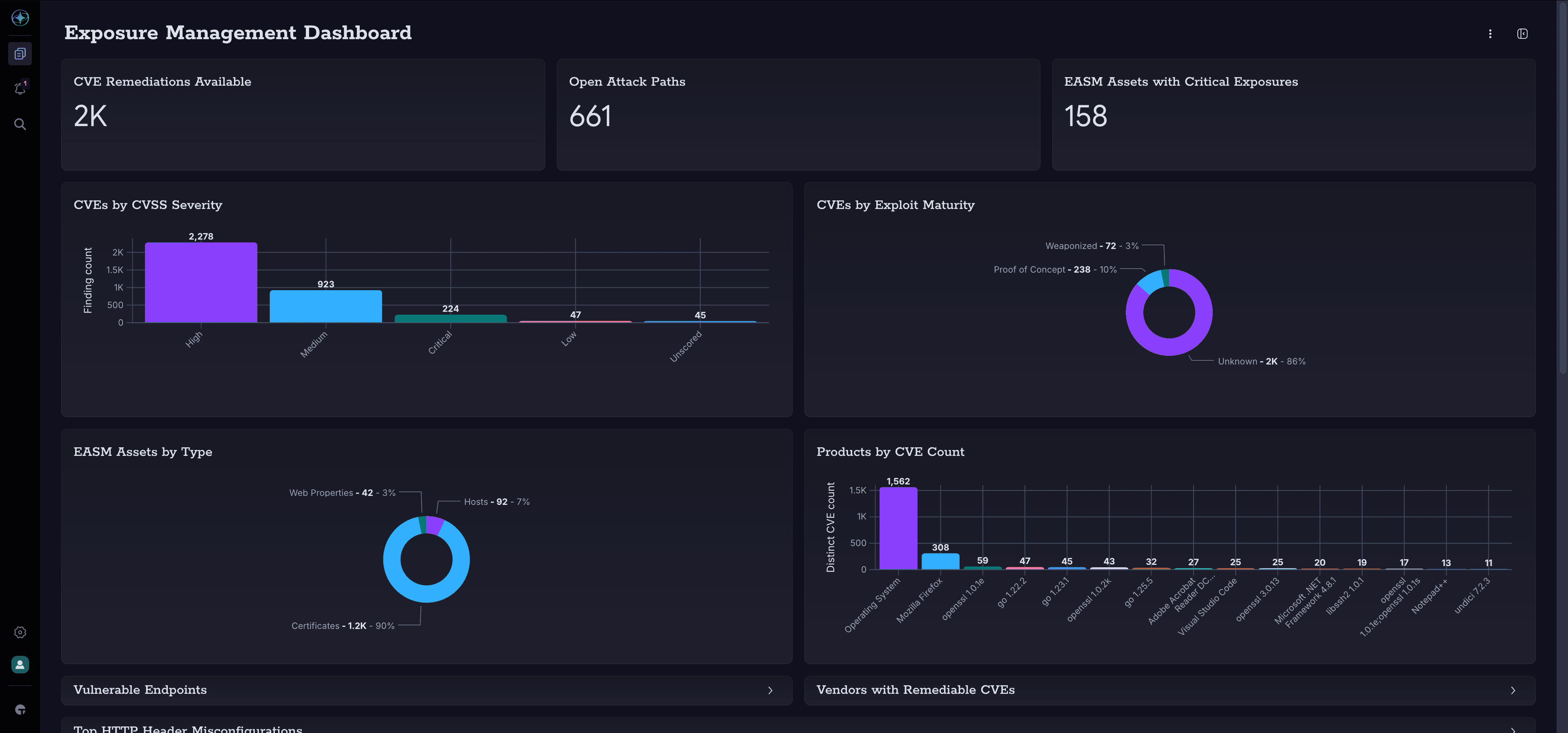Click the 'libssh2 1.0.1' axis label

point(1345,596)
